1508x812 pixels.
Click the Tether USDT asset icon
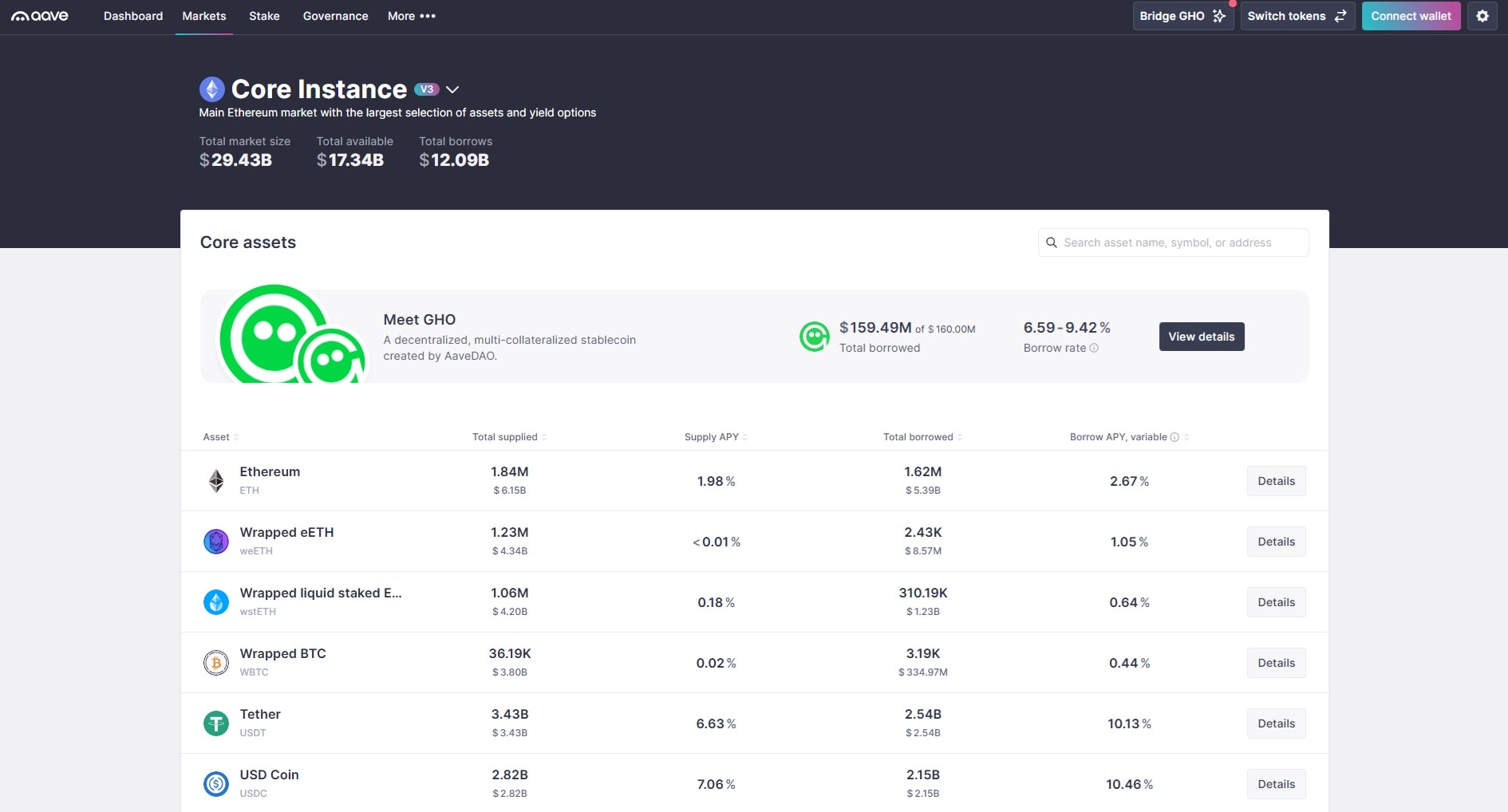click(216, 723)
